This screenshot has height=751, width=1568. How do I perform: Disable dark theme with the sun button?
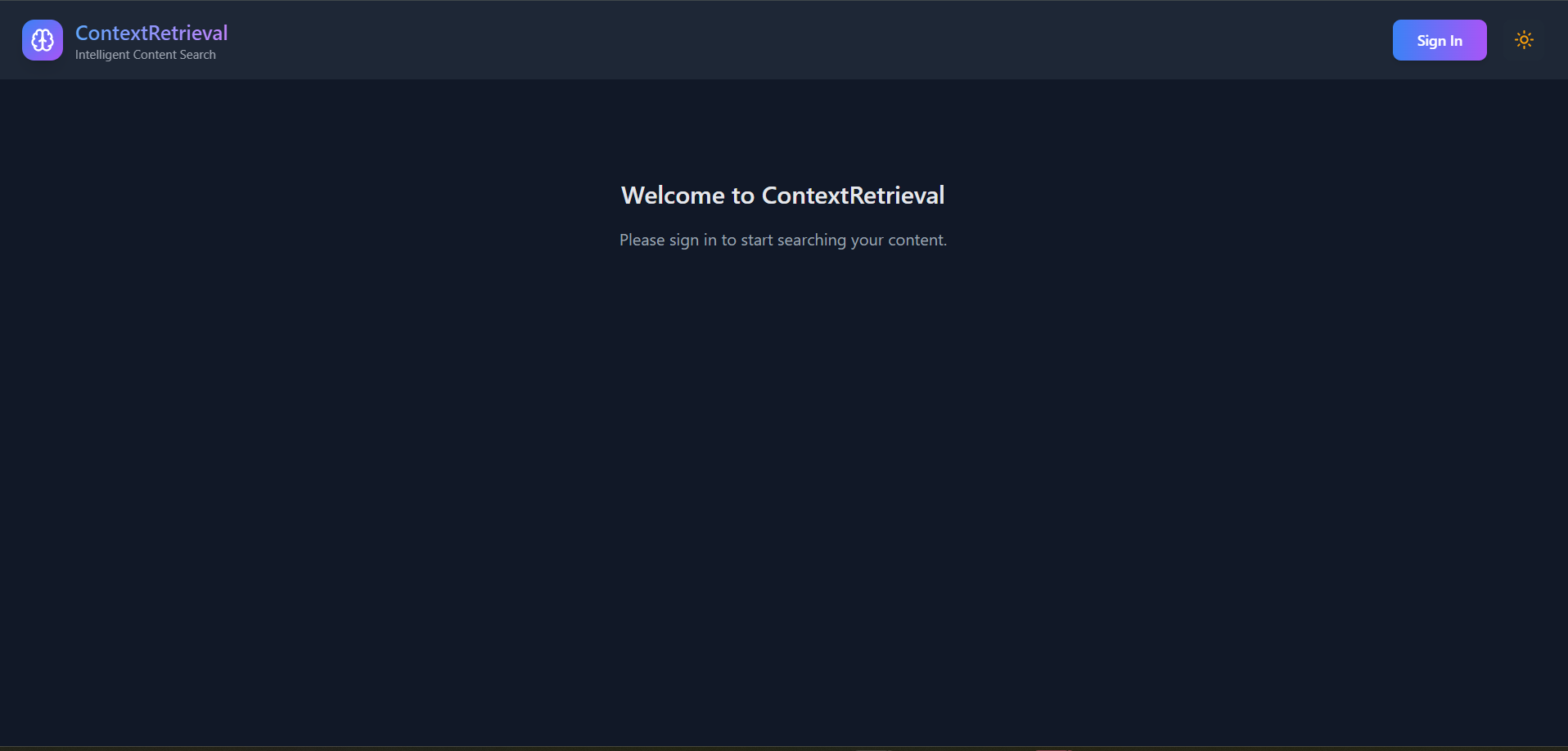1523,40
